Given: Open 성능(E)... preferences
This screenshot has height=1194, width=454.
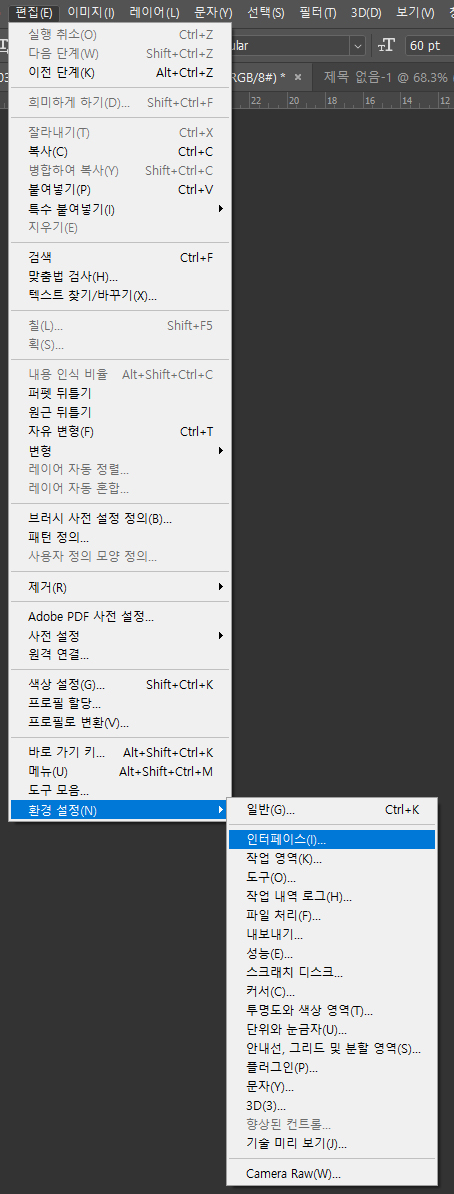Looking at the screenshot, I should 331,953.
